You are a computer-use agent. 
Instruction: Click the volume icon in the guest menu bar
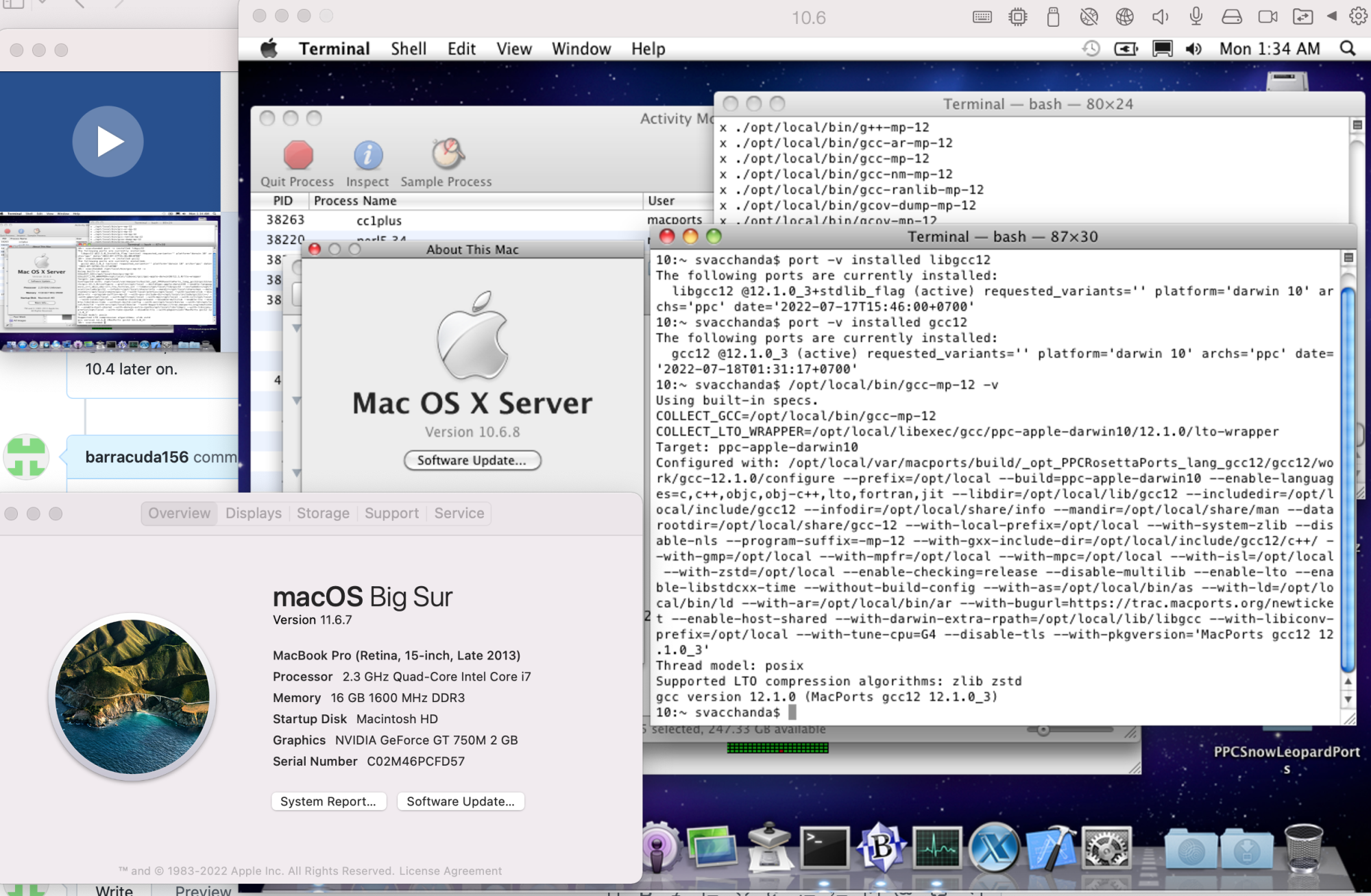pyautogui.click(x=1193, y=49)
